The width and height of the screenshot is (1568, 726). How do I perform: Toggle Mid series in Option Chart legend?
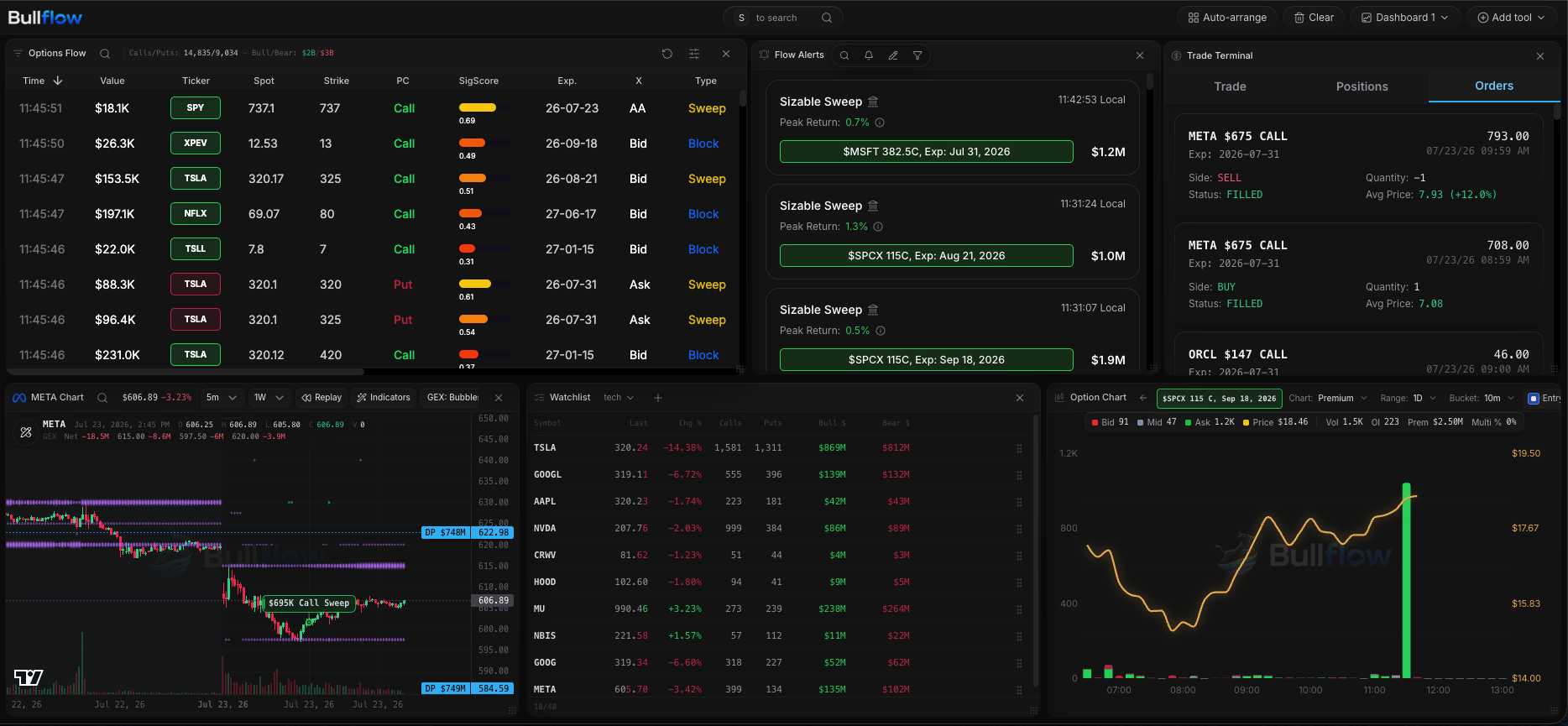coord(1157,422)
